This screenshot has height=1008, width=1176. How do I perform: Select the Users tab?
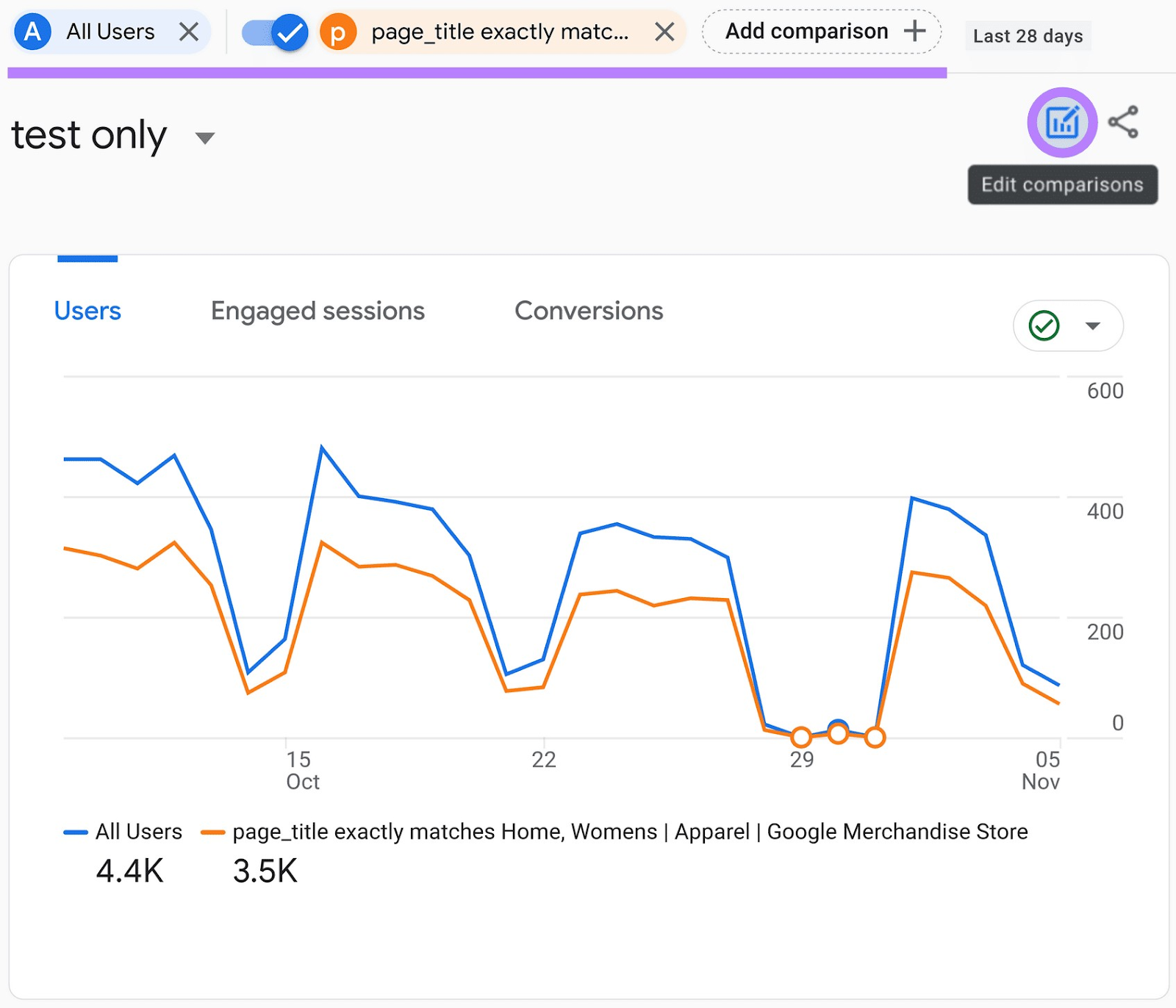[x=87, y=311]
